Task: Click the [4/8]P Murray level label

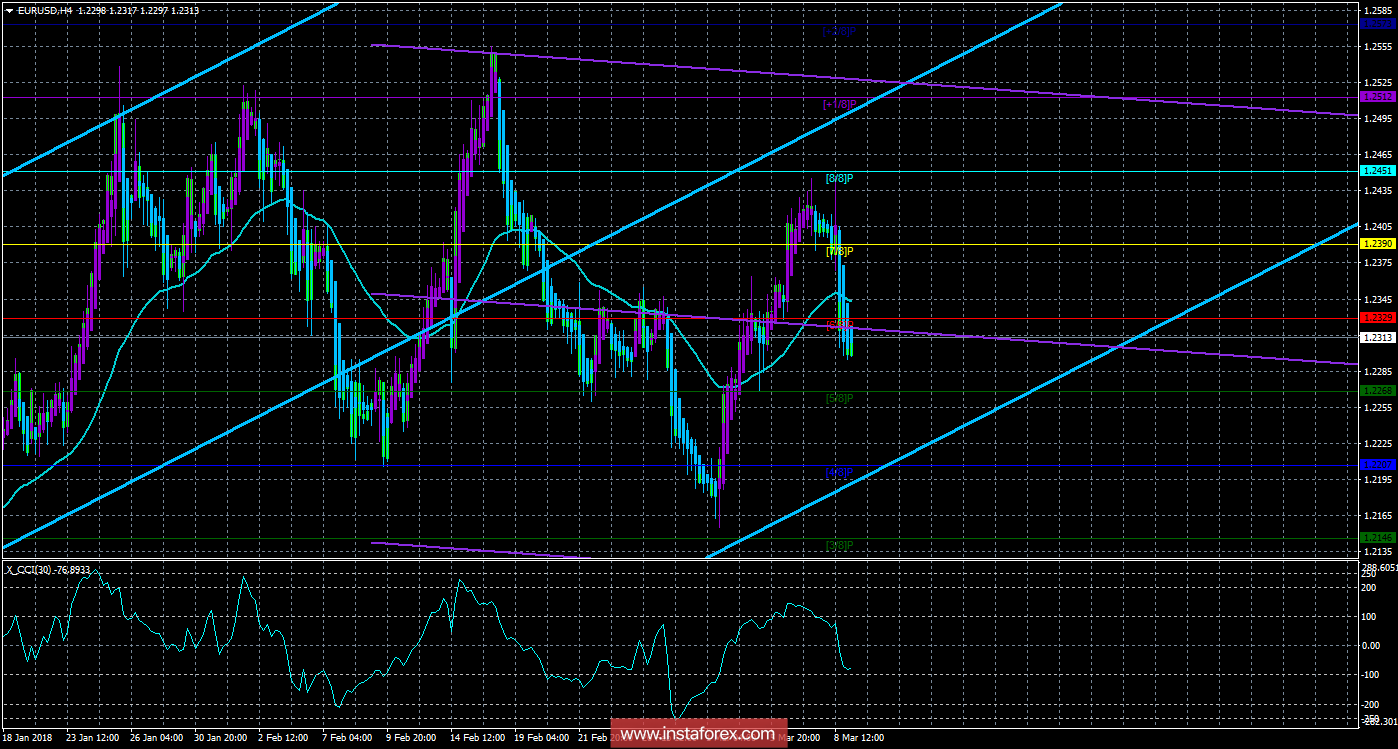Action: [x=839, y=471]
